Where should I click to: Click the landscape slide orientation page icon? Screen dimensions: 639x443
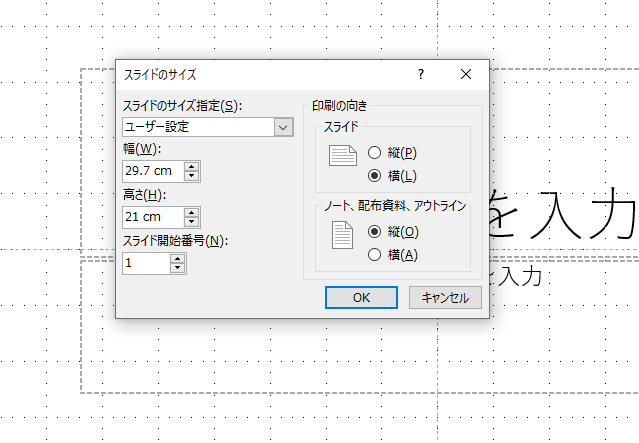tap(343, 158)
